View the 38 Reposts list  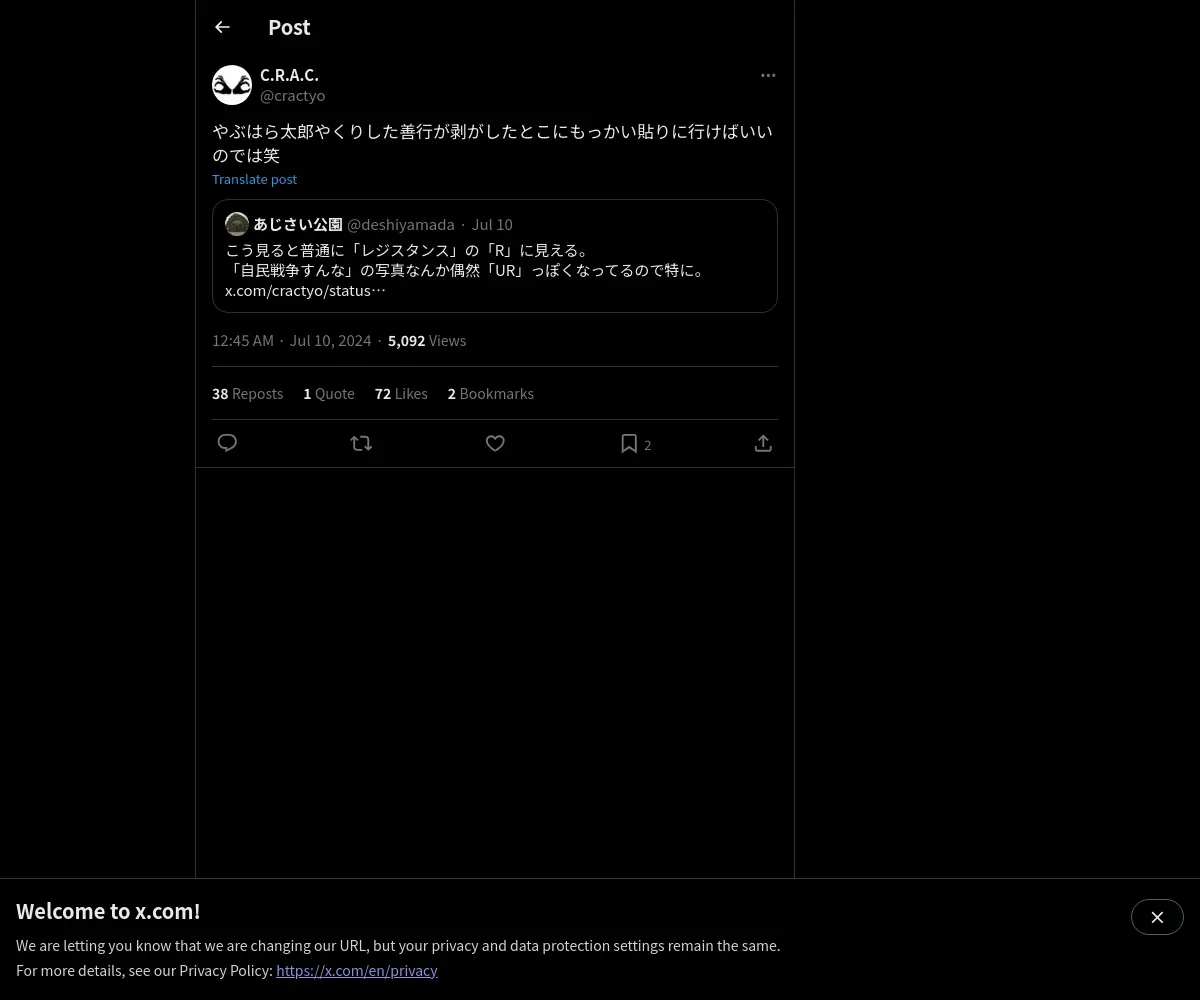247,394
